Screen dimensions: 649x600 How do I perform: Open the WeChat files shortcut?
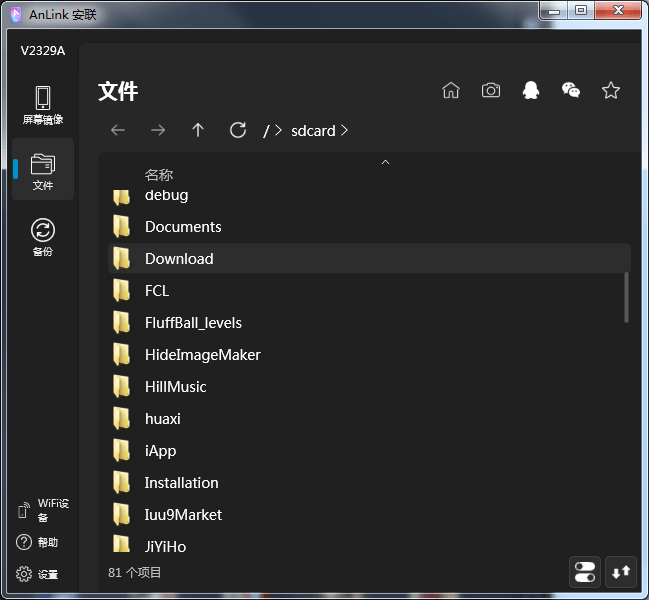[571, 91]
